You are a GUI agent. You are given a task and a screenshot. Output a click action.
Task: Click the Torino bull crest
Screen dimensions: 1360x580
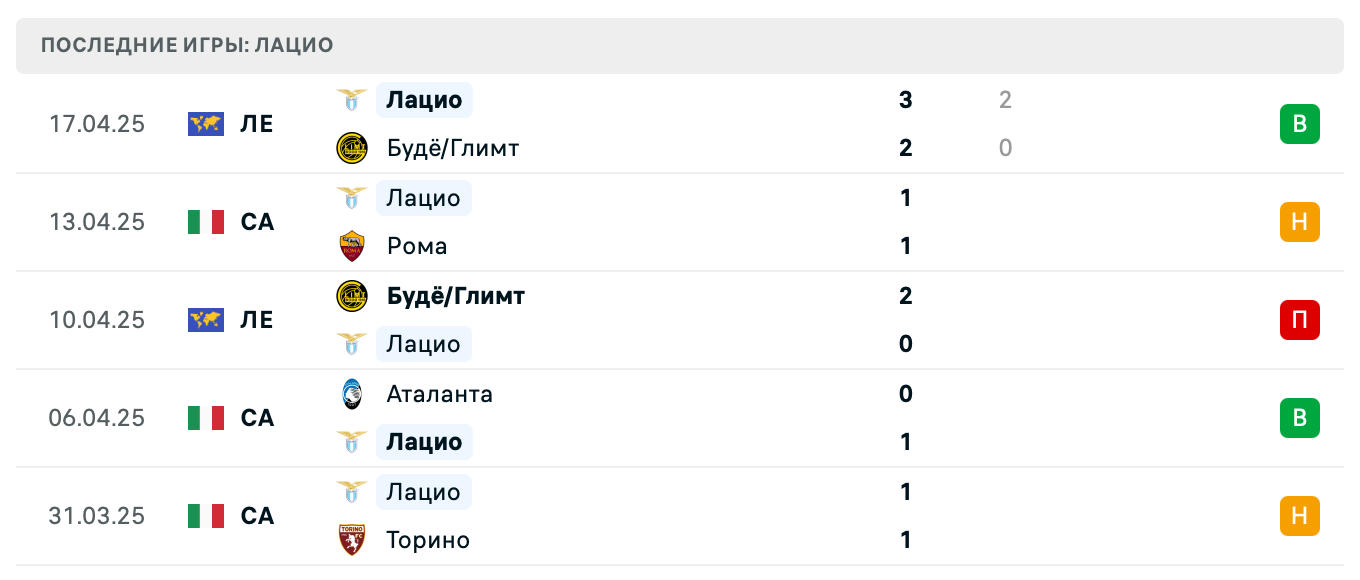352,540
